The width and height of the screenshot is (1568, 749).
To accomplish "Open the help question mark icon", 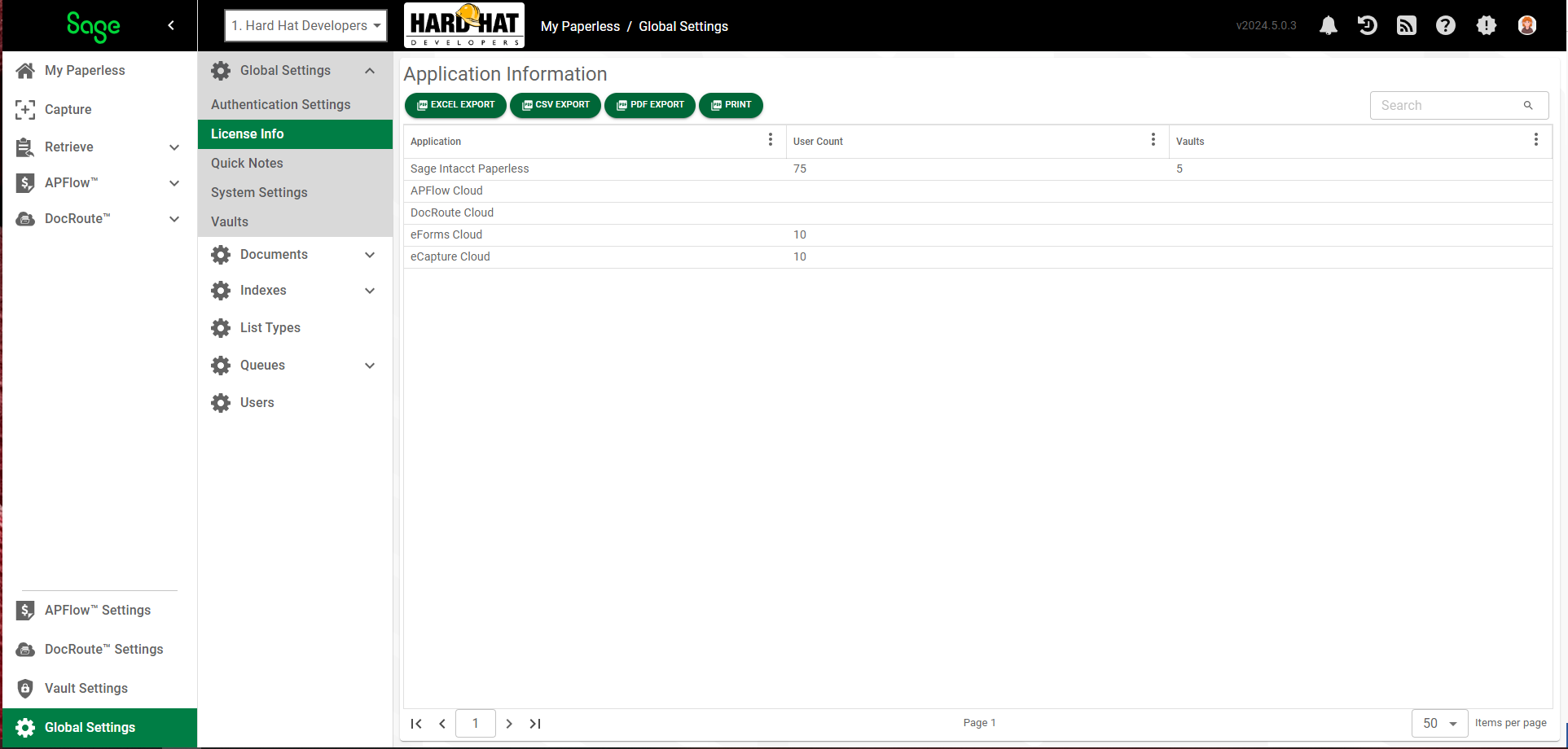I will tap(1446, 25).
